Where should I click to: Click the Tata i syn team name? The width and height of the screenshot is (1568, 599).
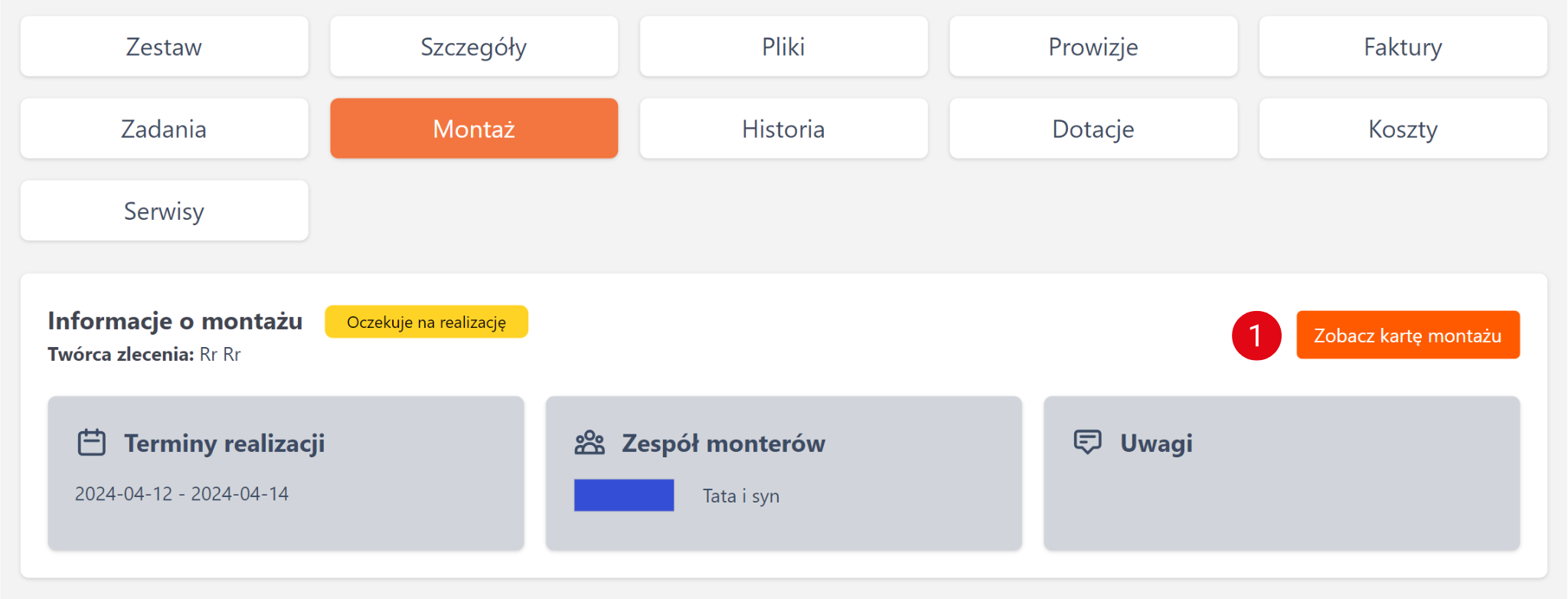click(x=741, y=496)
